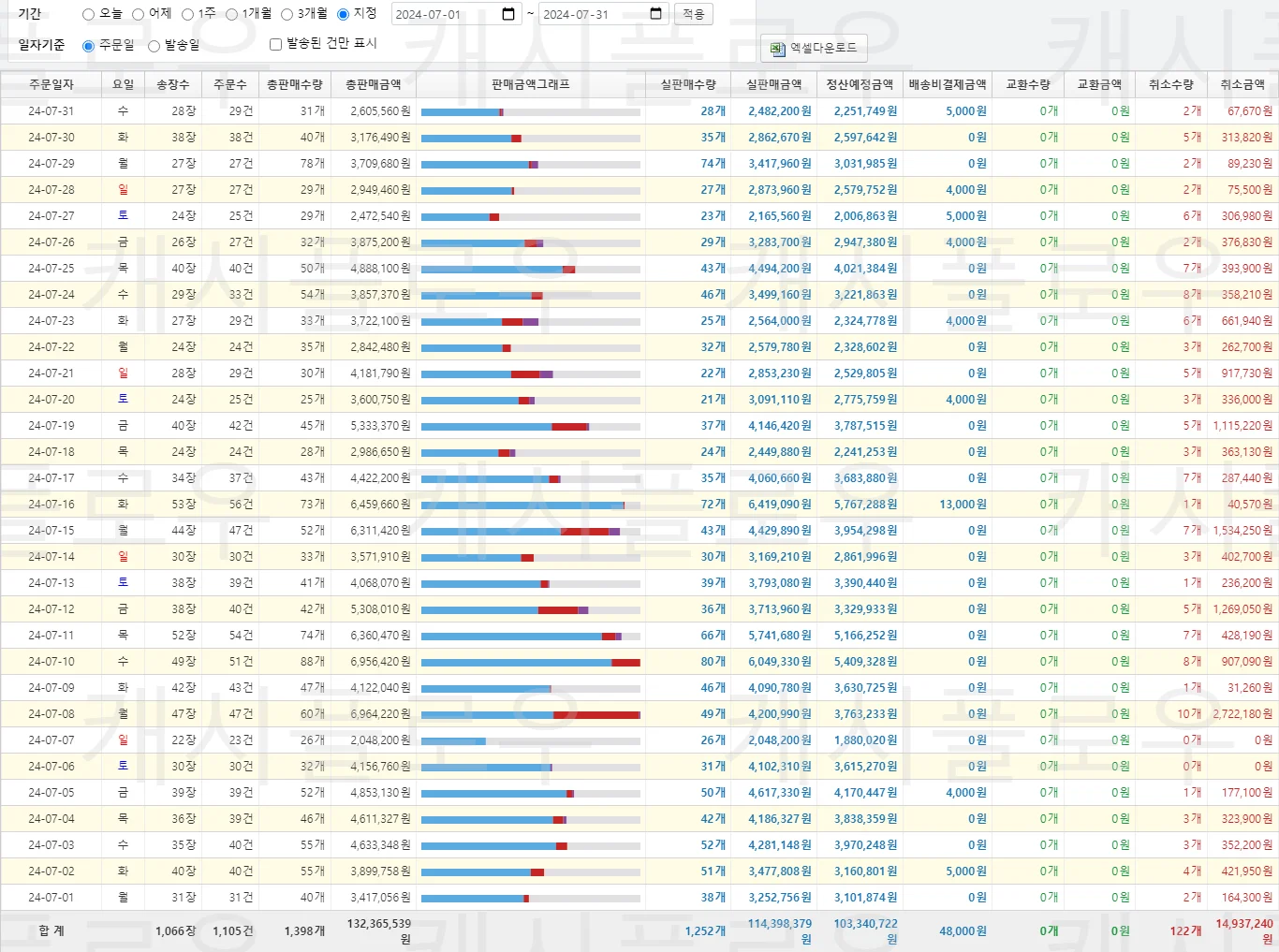This screenshot has height=952, width=1279.
Task: Click the 판매금액그래프 column header
Action: (530, 84)
